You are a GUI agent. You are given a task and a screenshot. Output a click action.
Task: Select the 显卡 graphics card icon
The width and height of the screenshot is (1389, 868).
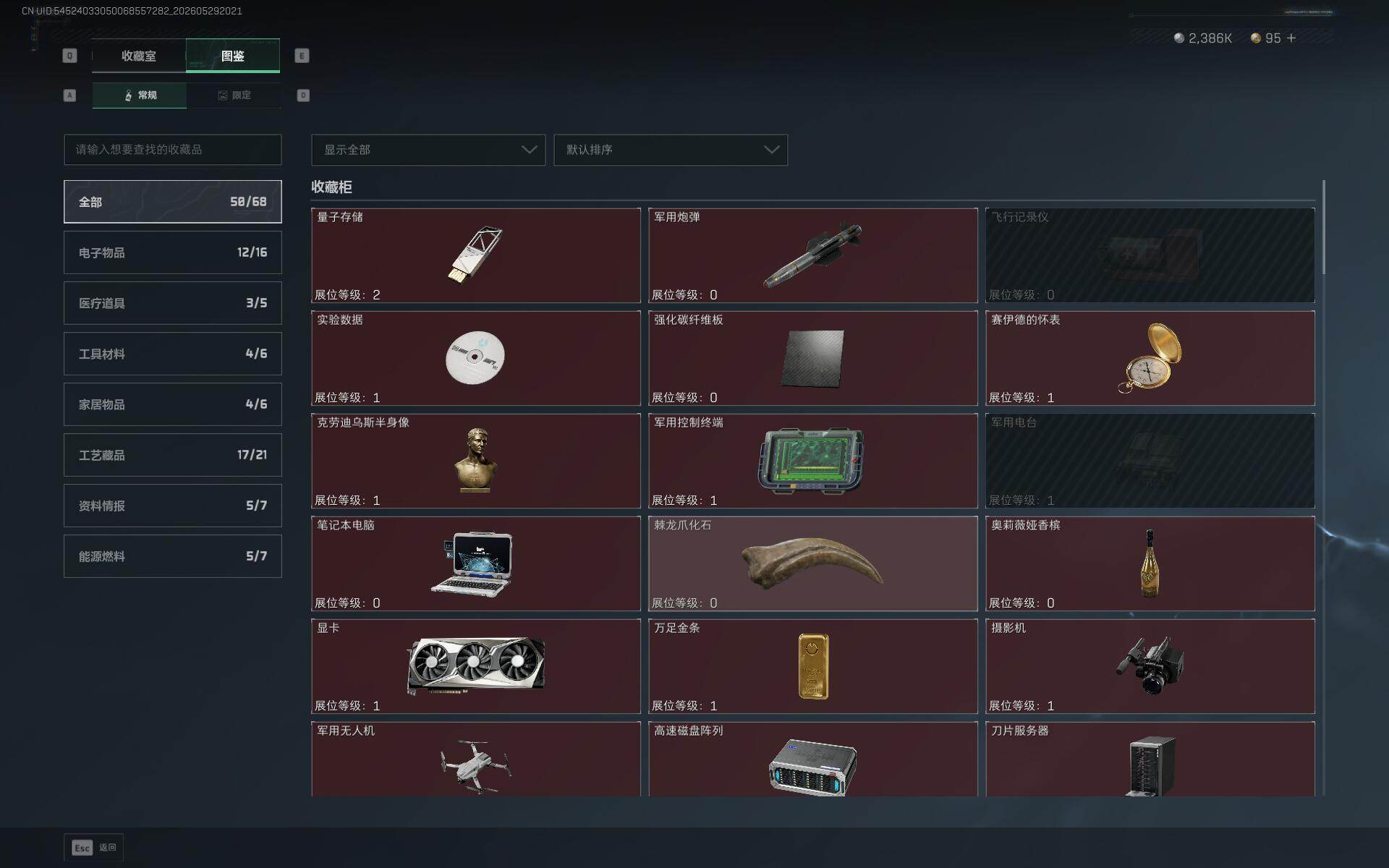[x=476, y=665]
